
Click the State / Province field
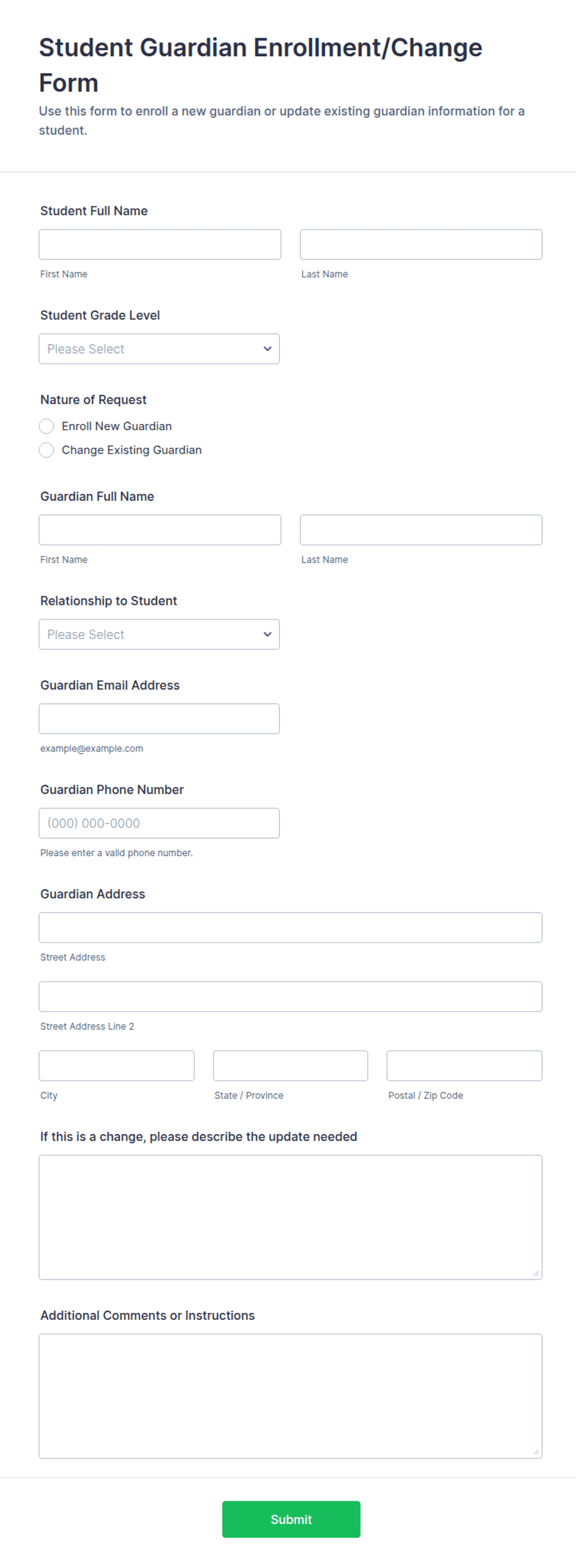pos(290,1065)
